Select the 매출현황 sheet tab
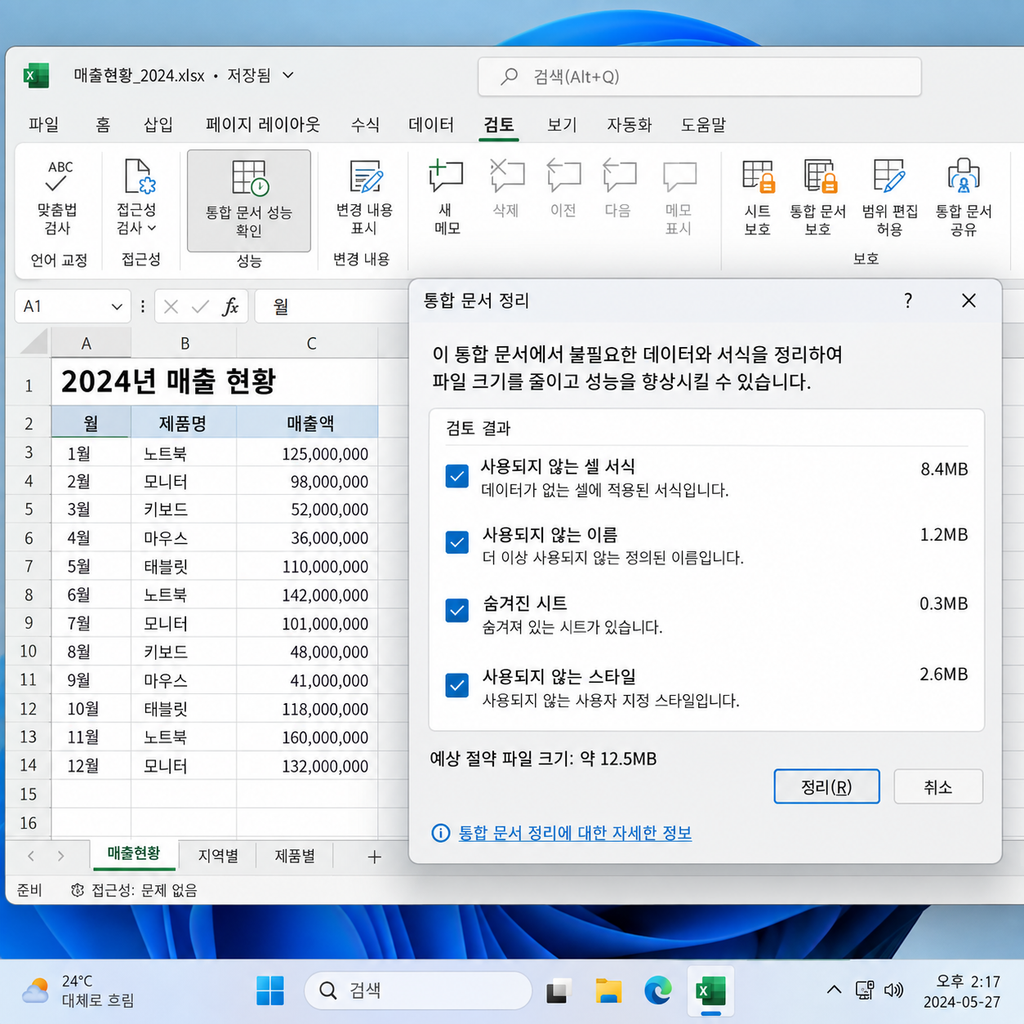This screenshot has width=1024, height=1024. pyautogui.click(x=134, y=854)
